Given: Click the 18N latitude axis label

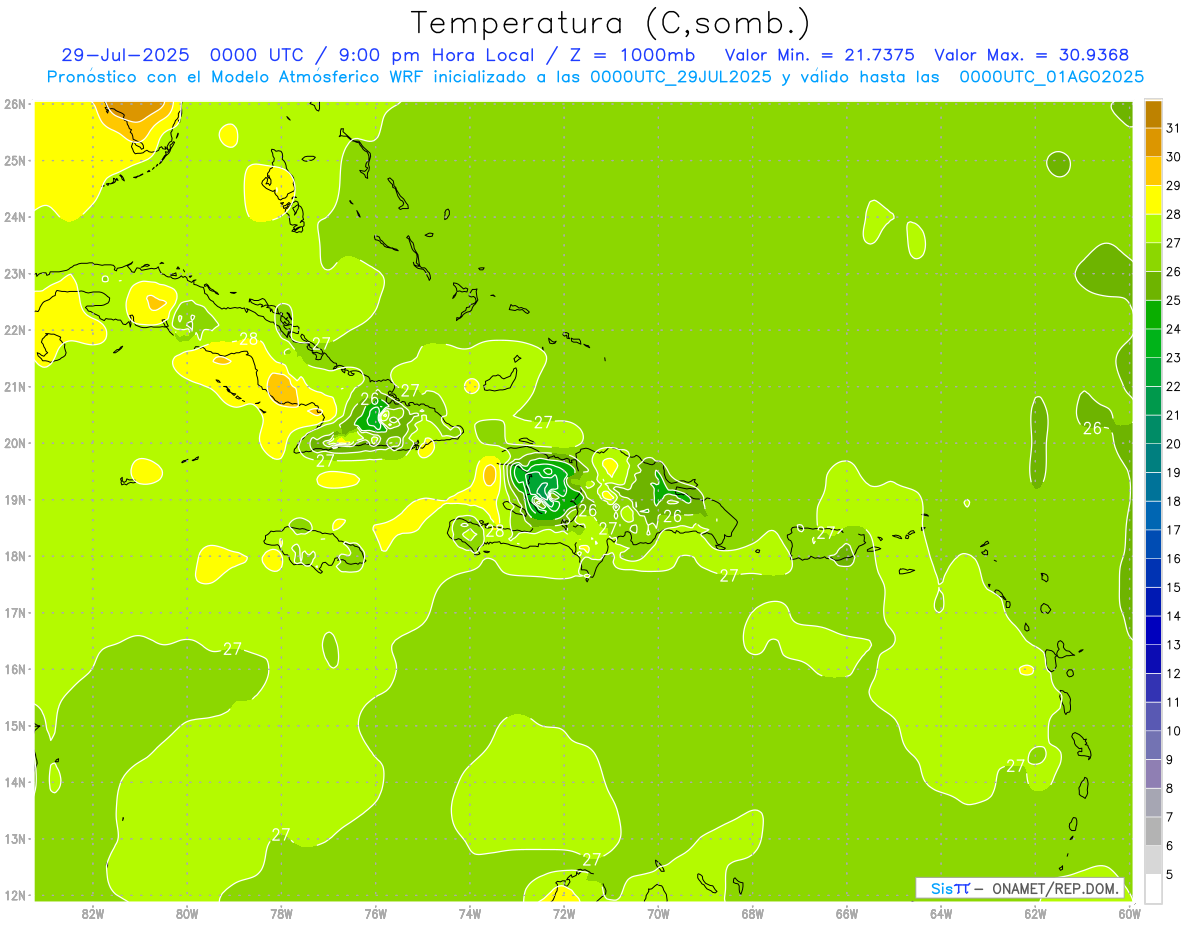Looking at the screenshot, I should (x=14, y=556).
